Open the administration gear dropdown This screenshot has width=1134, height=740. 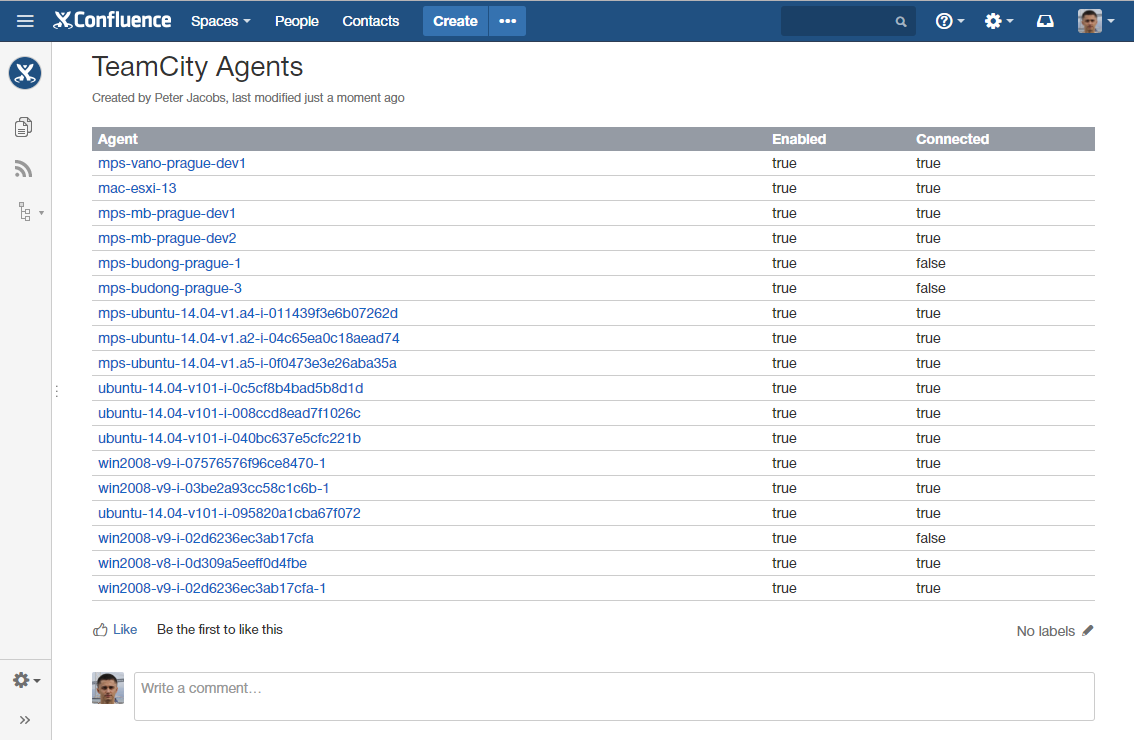998,21
